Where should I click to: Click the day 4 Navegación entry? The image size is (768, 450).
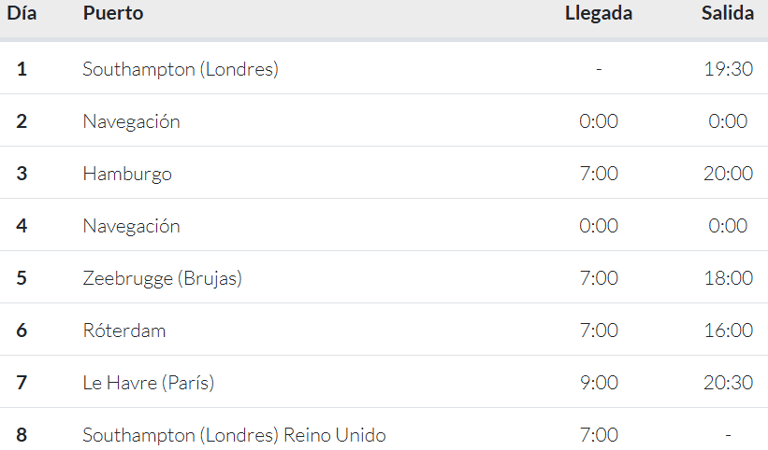[x=131, y=226]
